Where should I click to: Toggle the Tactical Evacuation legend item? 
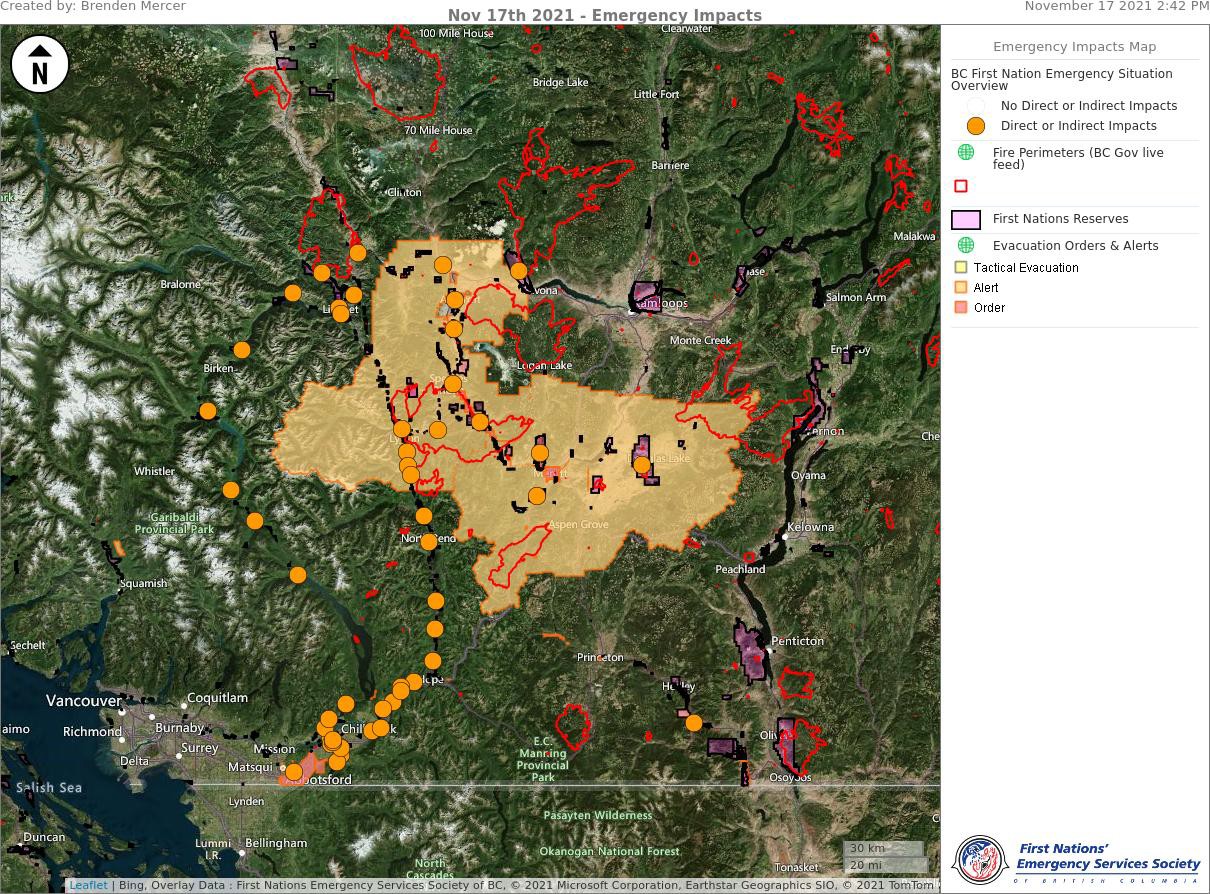[961, 267]
